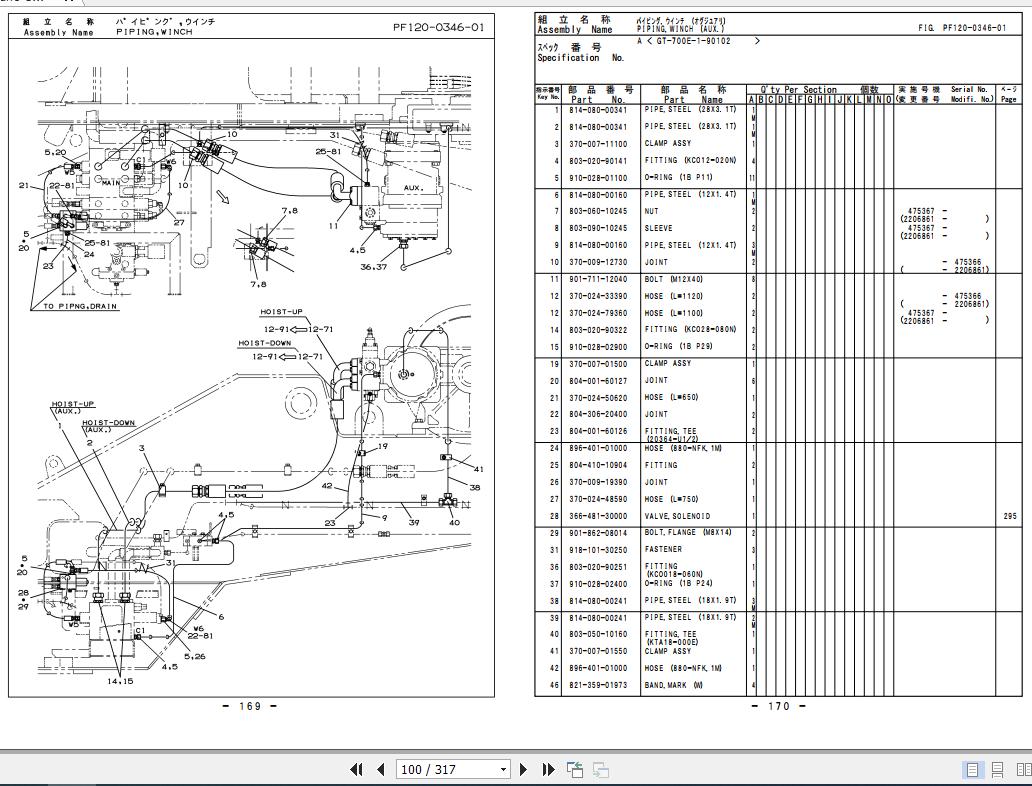Viewport: 1032px width, 786px height.
Task: Click the page number 169 footer
Action: 249,706
